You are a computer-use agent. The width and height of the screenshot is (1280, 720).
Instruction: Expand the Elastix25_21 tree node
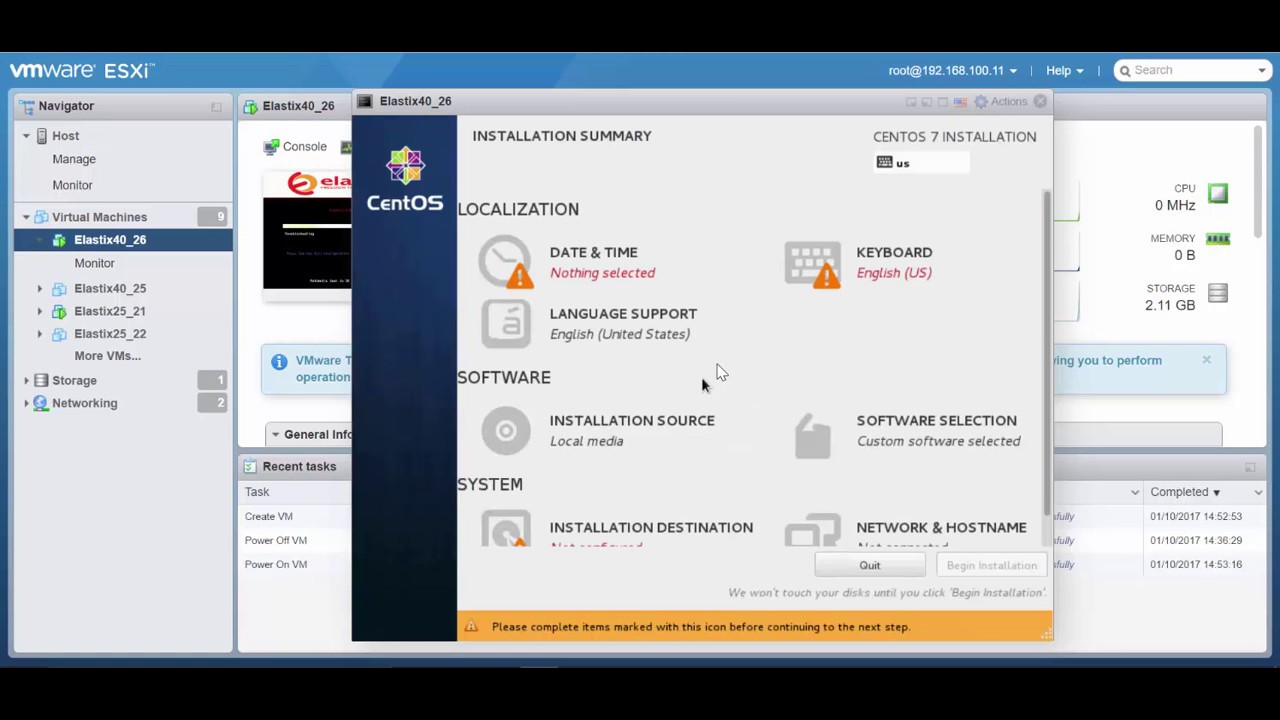pyautogui.click(x=40, y=311)
